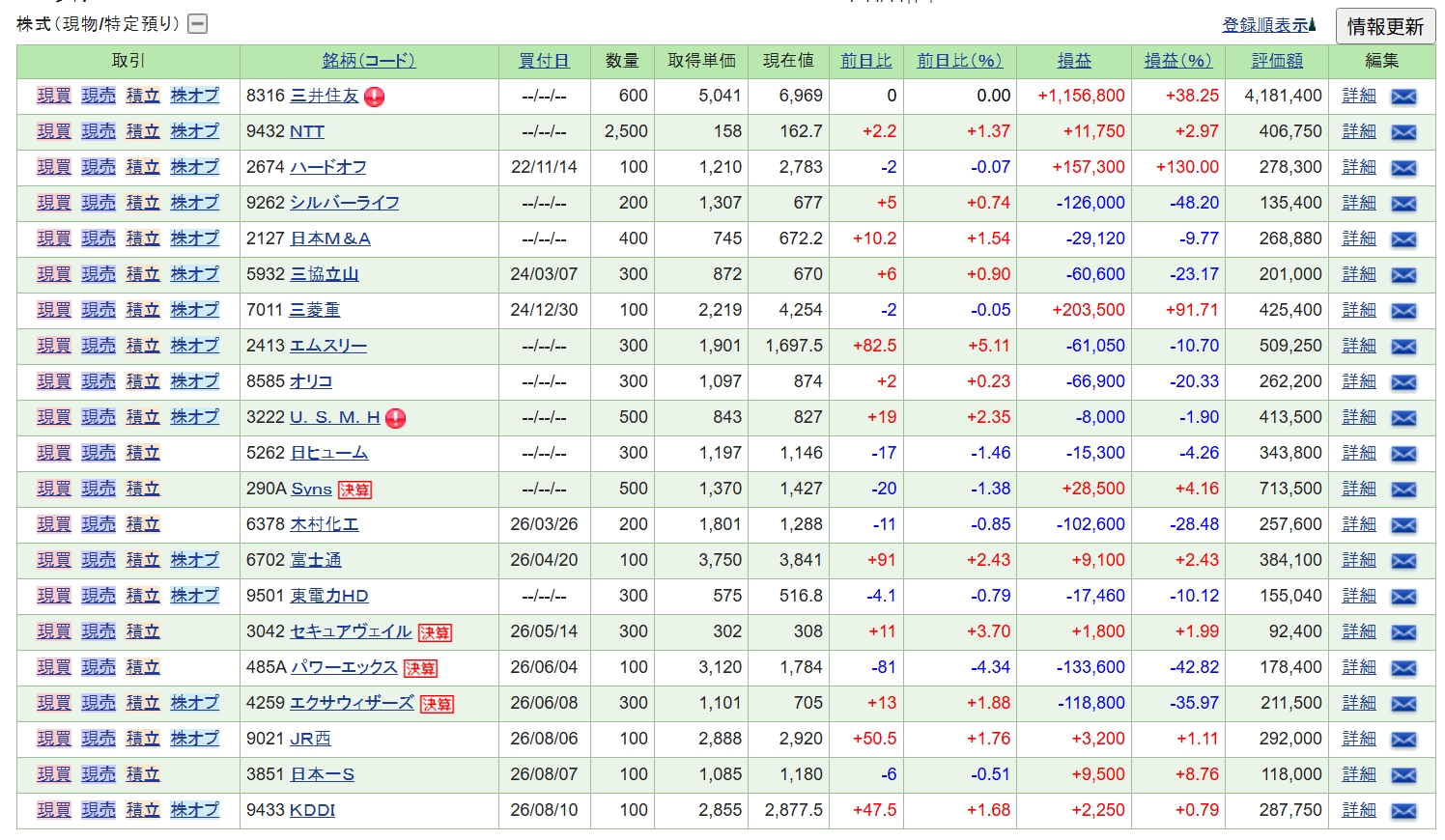Open the ハードオフ stock link
The height and width of the screenshot is (840, 1445).
(x=328, y=167)
